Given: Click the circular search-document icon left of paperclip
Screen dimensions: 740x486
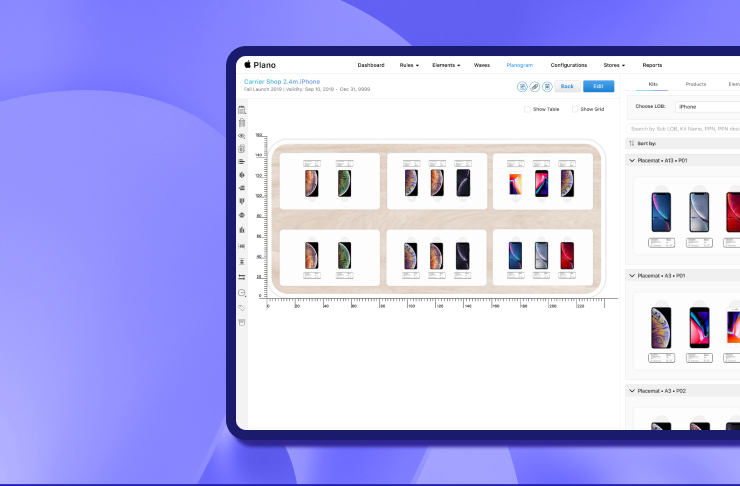Looking at the screenshot, I should [522, 86].
